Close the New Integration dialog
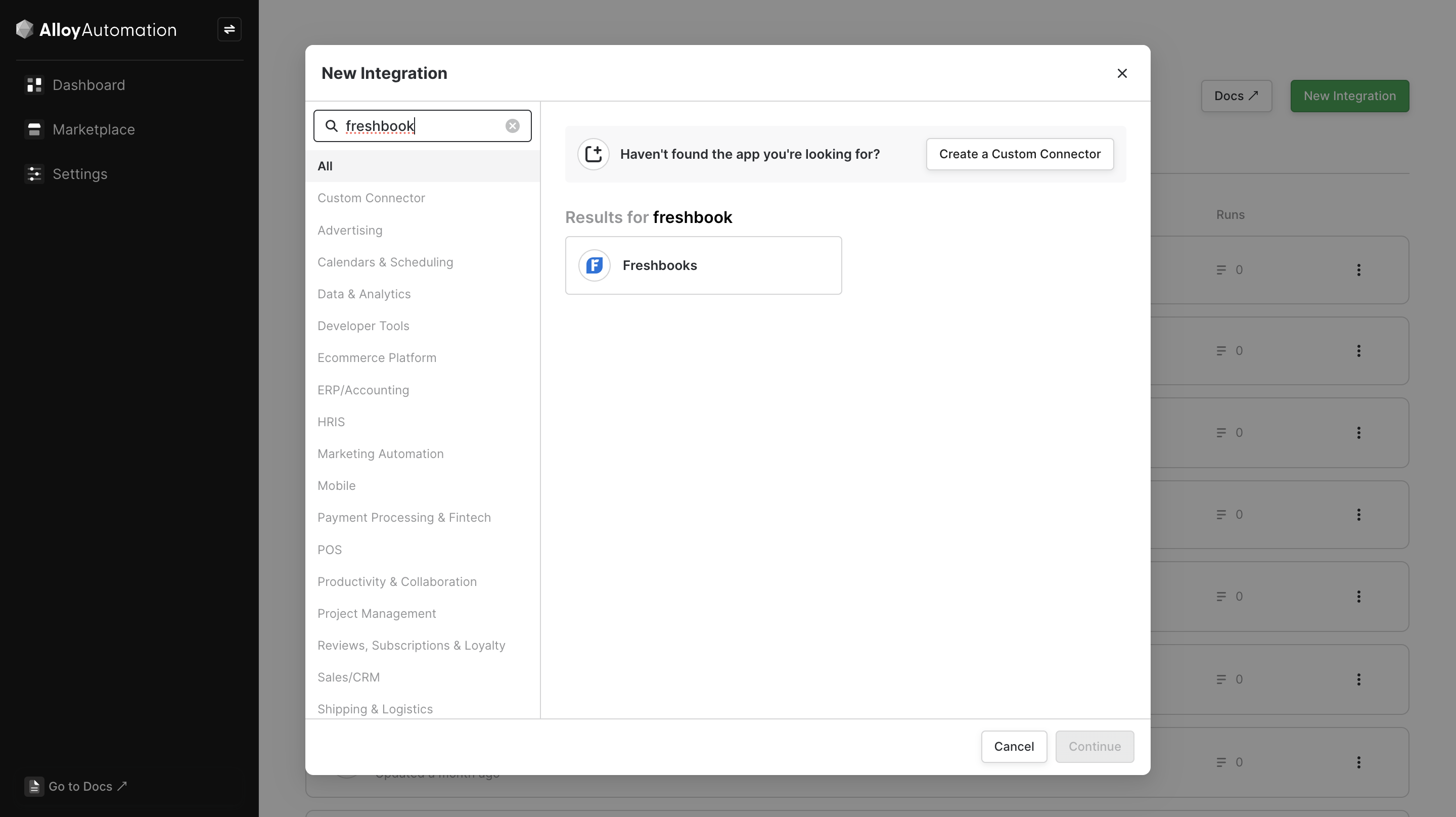 pos(1122,73)
